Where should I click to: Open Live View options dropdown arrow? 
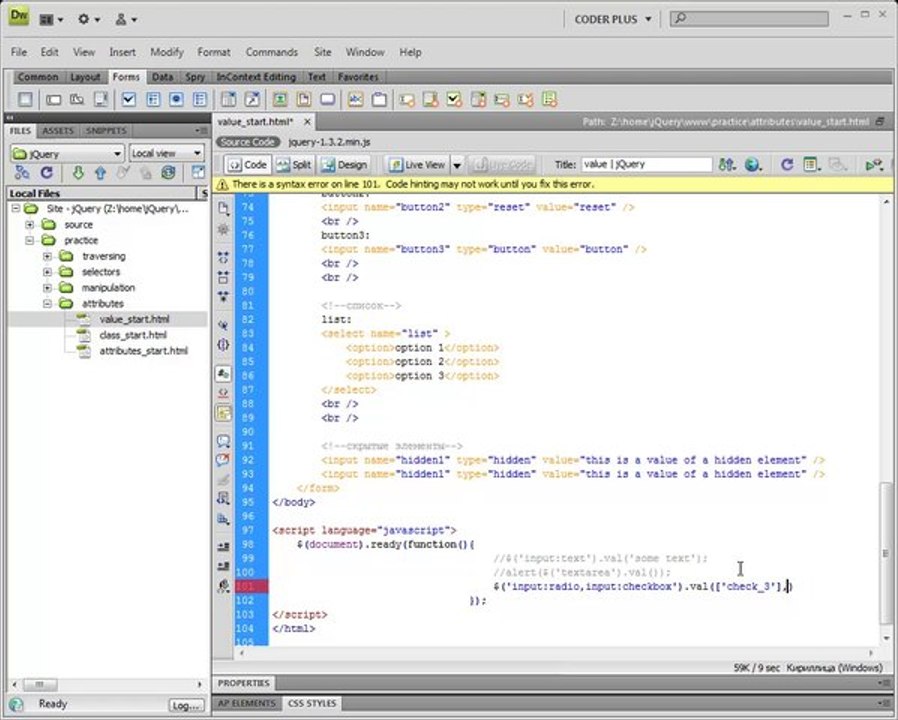(457, 165)
